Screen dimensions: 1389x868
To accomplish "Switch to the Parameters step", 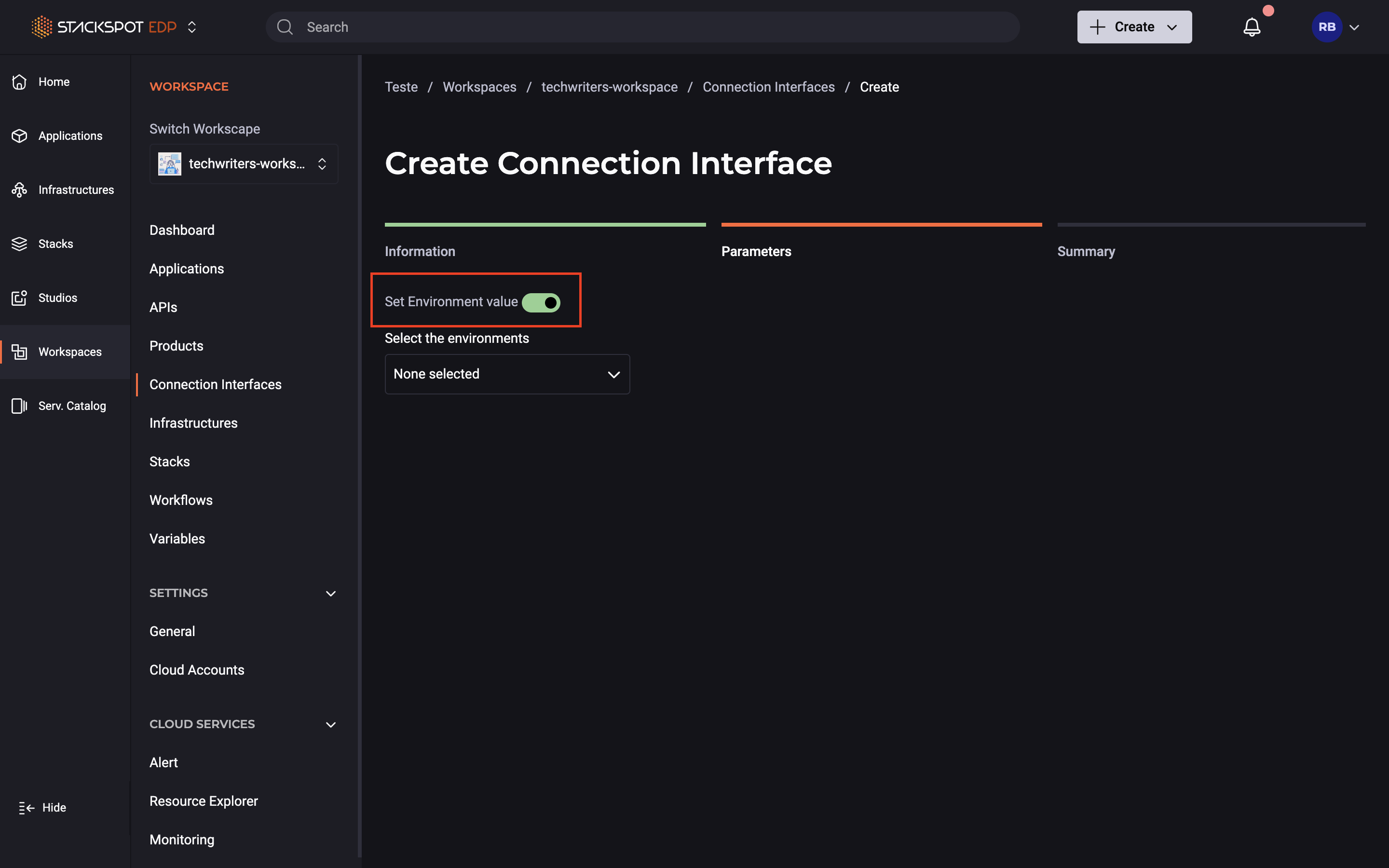I will pyautogui.click(x=756, y=251).
